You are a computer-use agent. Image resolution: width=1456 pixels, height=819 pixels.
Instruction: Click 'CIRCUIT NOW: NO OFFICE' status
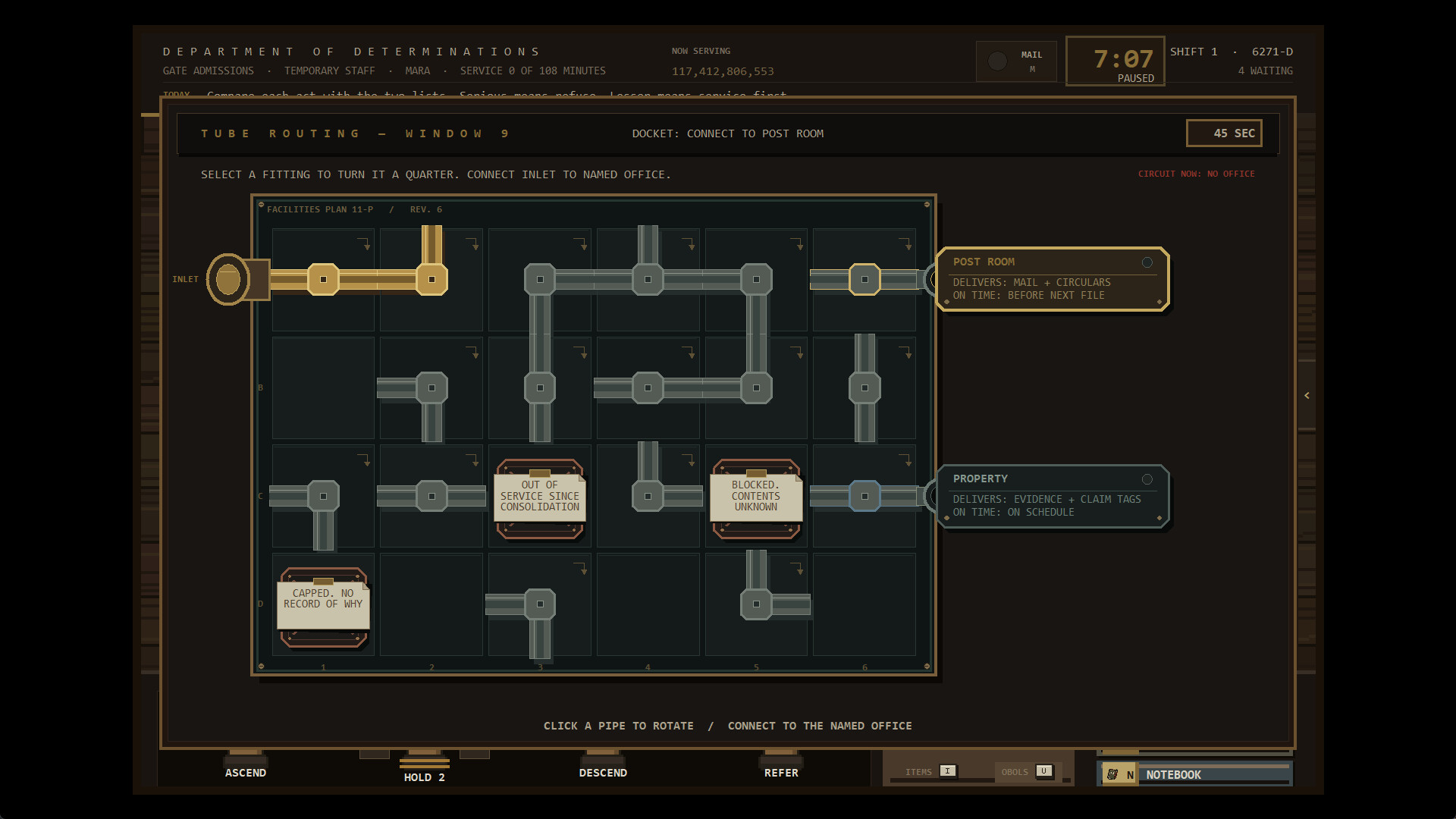click(x=1196, y=174)
